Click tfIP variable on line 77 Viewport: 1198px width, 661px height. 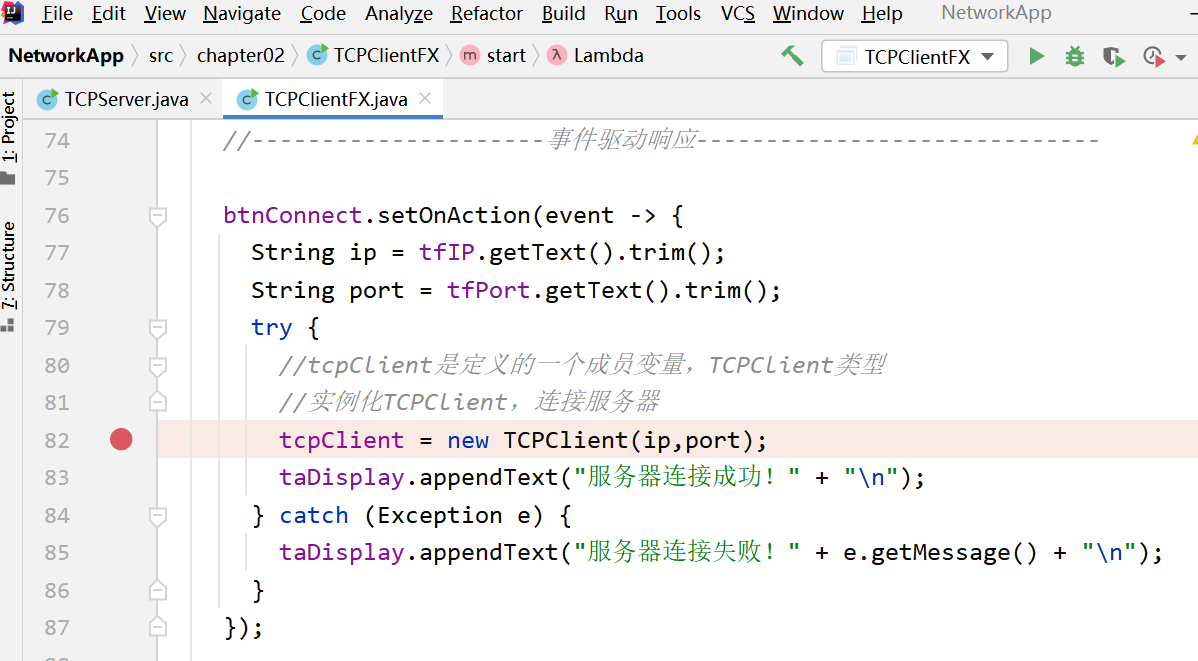(446, 252)
